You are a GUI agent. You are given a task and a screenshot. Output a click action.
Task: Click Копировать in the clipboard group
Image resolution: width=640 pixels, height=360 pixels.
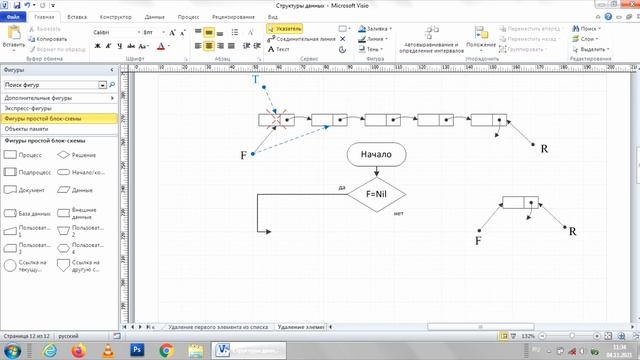coord(47,39)
